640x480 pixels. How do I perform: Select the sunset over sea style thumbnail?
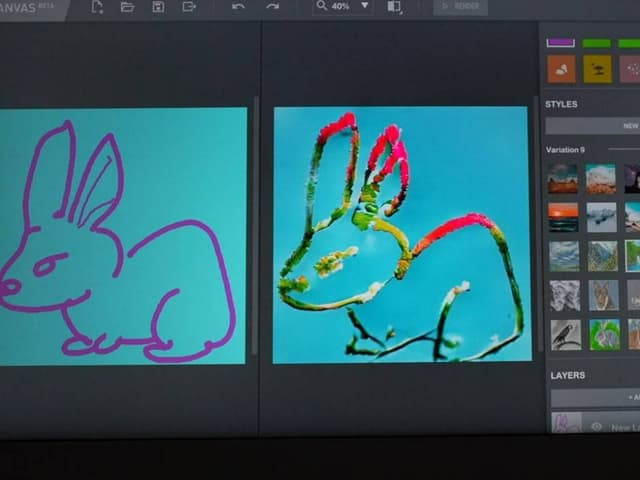[x=563, y=217]
